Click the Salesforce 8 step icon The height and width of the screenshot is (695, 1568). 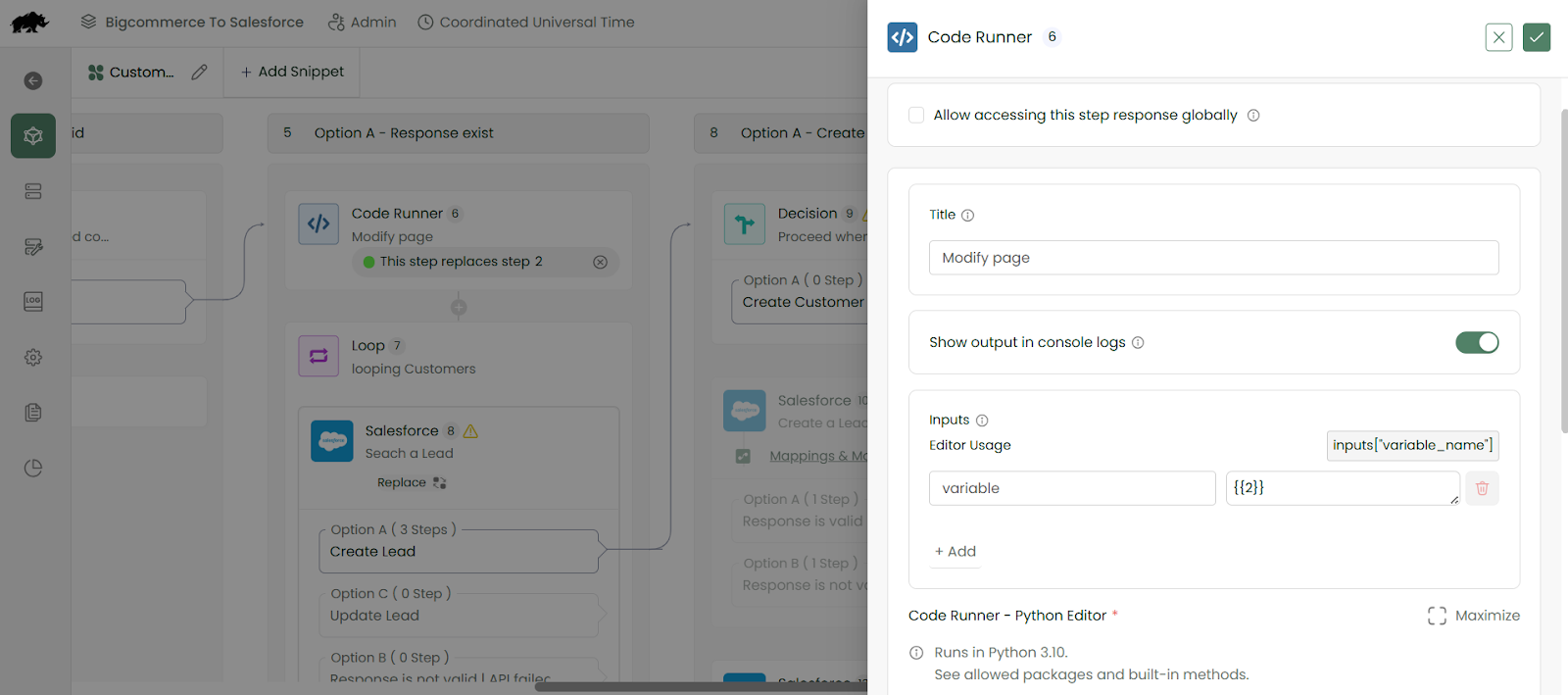[332, 441]
